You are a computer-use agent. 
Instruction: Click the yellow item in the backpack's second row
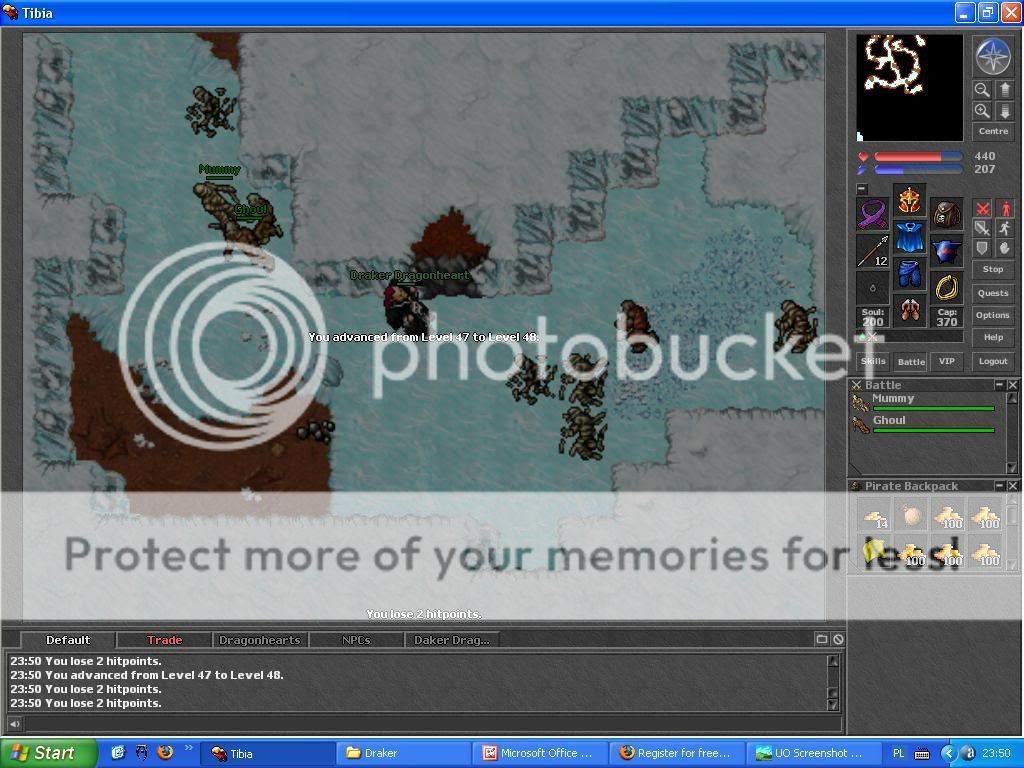(x=874, y=552)
